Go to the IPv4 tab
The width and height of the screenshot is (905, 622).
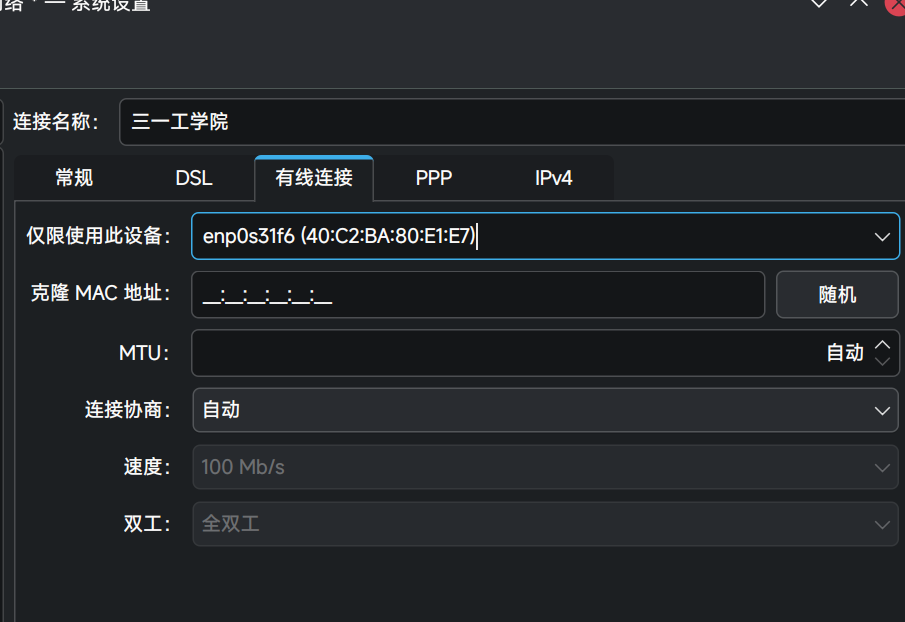click(x=554, y=179)
